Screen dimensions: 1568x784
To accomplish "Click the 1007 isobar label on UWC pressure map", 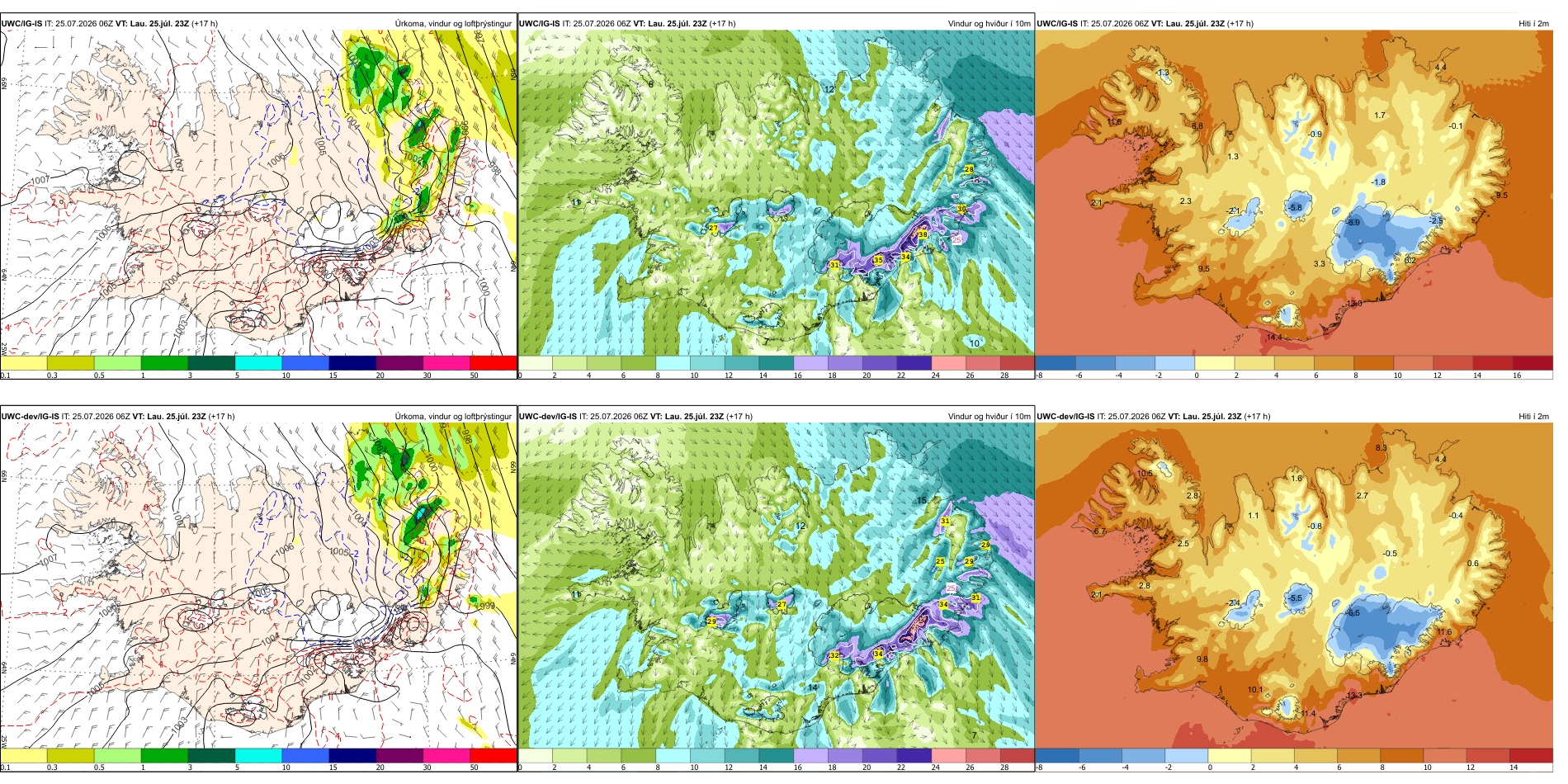I will coord(40,180).
